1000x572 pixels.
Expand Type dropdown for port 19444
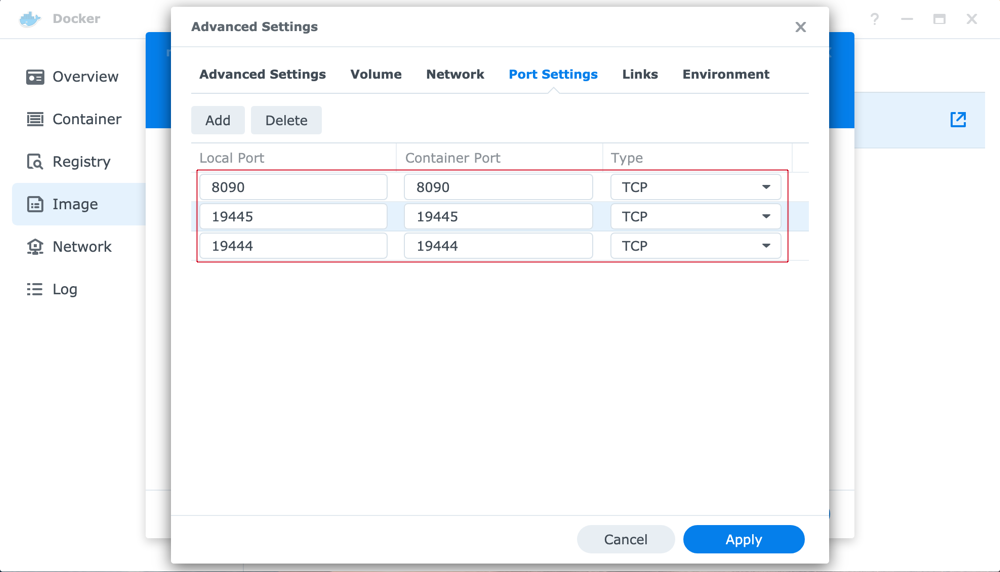click(x=695, y=246)
